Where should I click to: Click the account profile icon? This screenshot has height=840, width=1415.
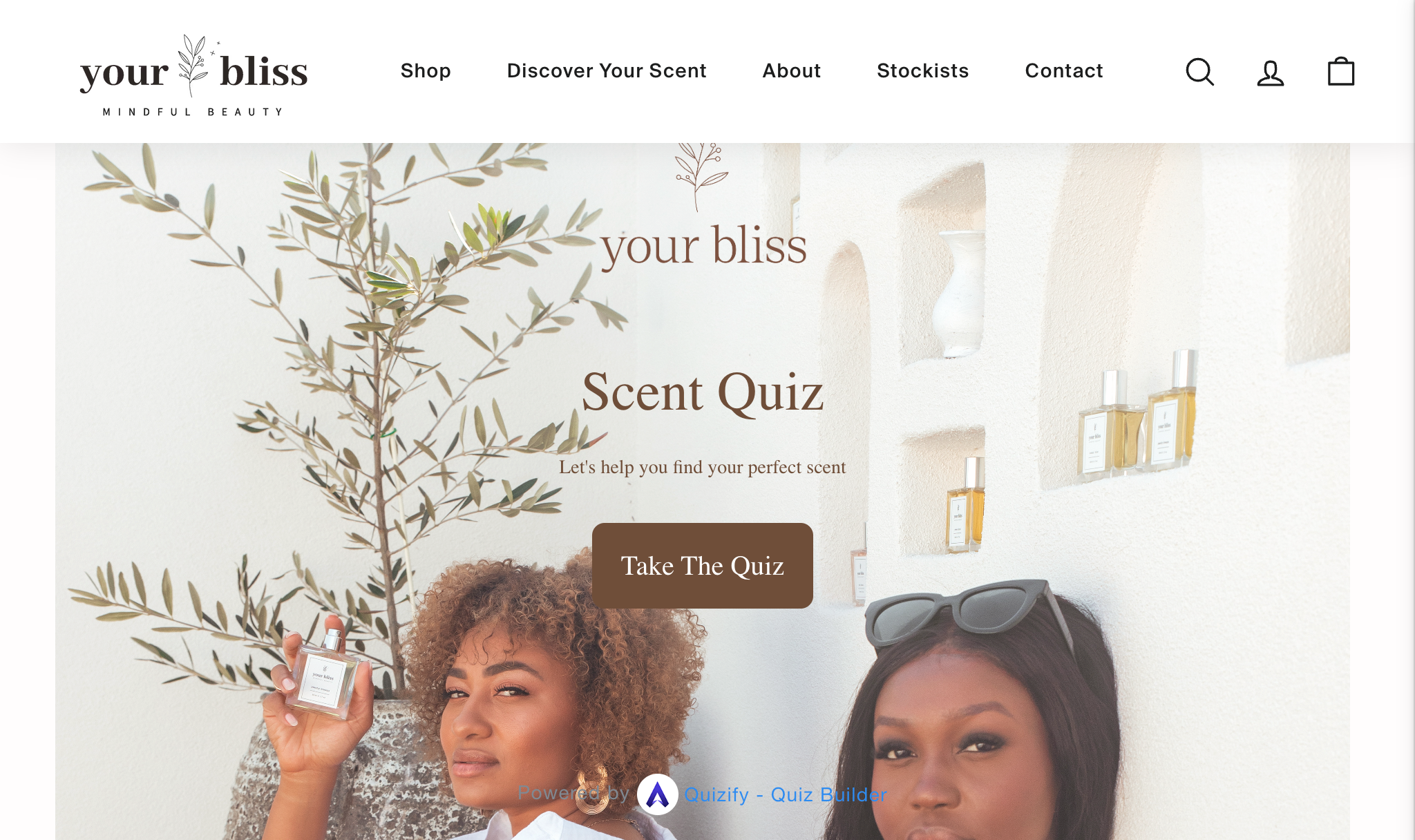coord(1270,72)
